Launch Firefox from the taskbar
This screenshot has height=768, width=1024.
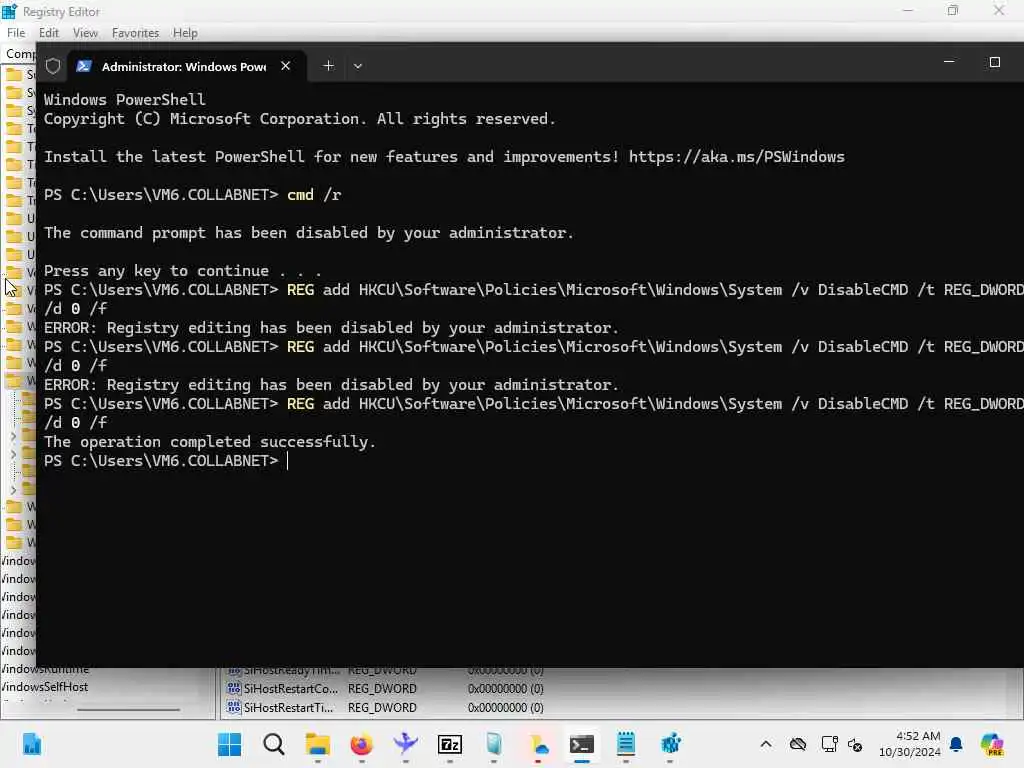[x=361, y=744]
